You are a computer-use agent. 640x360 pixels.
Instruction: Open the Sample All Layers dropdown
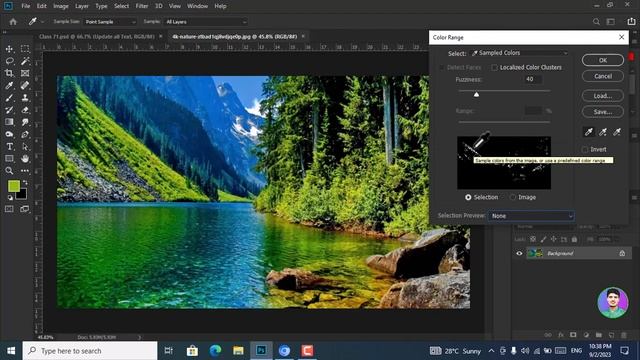click(x=206, y=22)
